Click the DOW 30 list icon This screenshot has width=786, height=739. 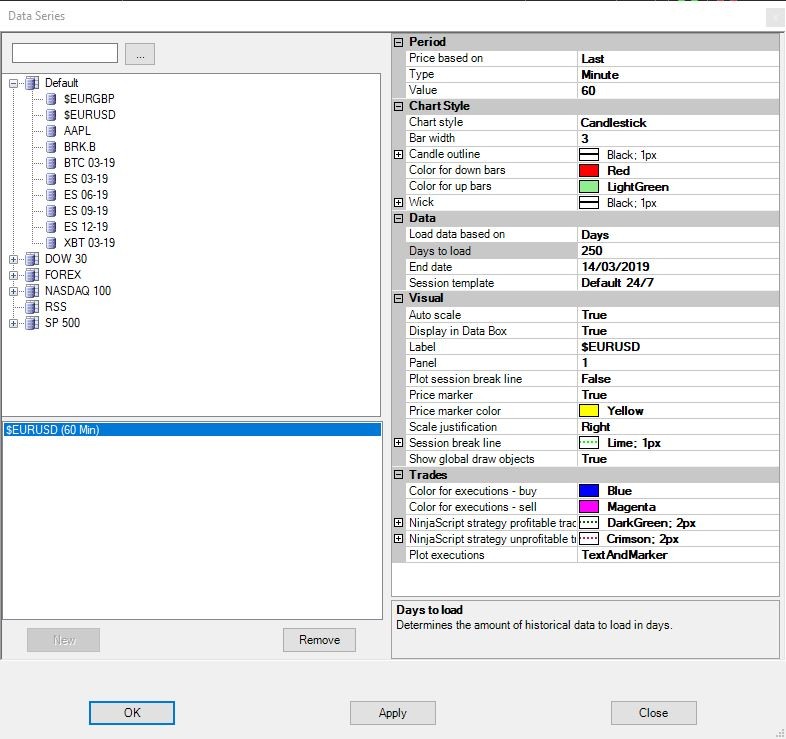32,259
